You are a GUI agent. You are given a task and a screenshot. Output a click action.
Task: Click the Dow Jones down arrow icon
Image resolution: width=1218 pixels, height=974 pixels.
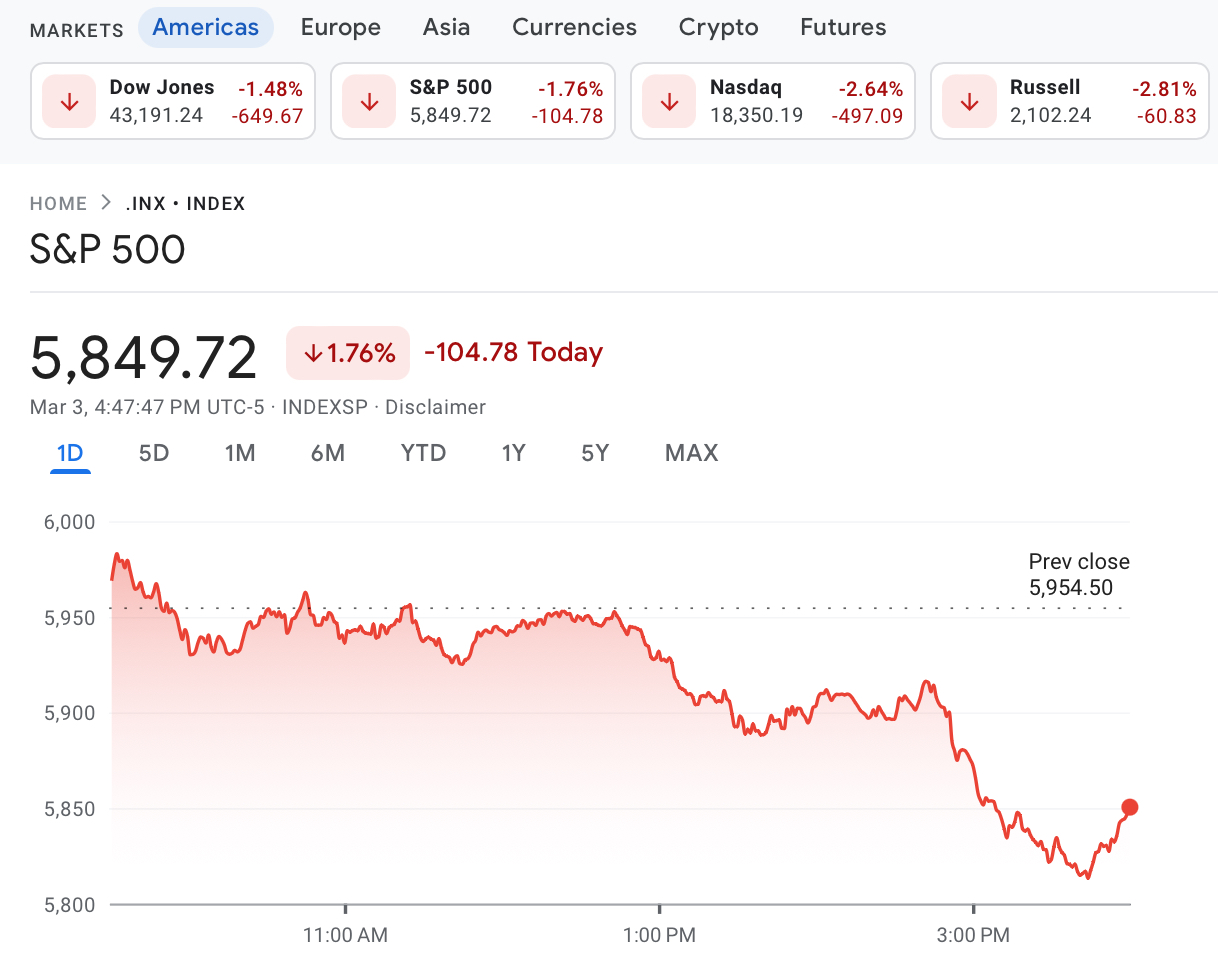70,102
